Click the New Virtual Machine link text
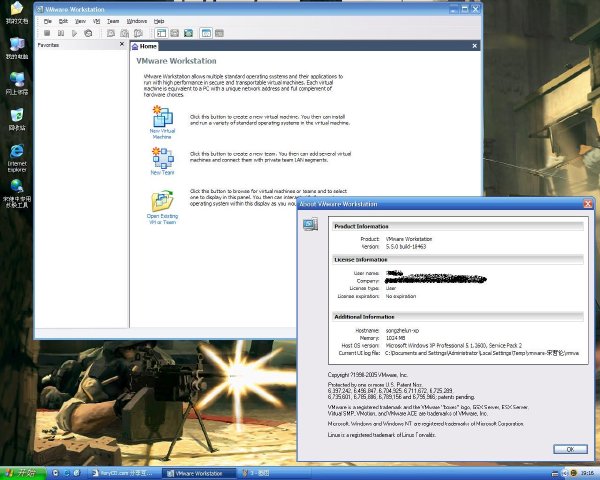The height and width of the screenshot is (480, 600). tap(162, 134)
